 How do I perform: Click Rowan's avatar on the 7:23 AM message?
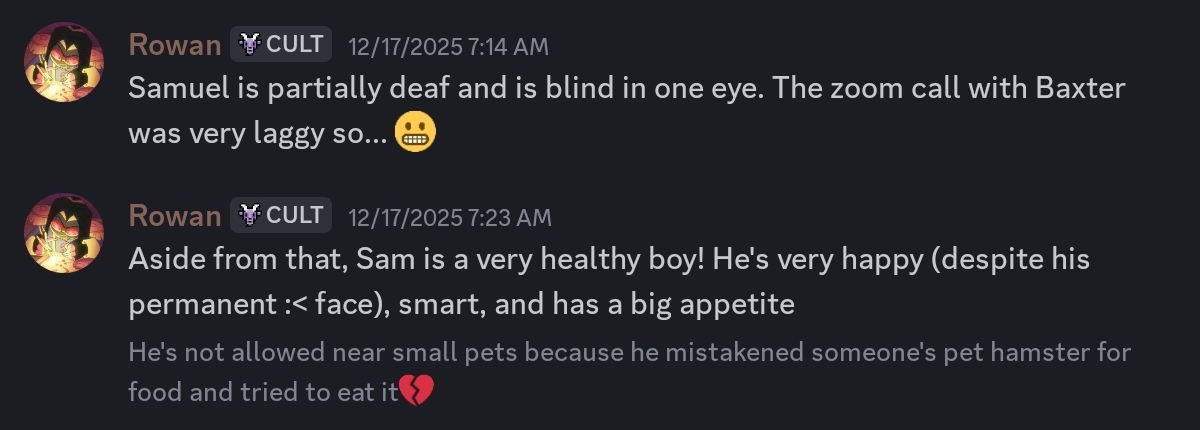point(64,233)
